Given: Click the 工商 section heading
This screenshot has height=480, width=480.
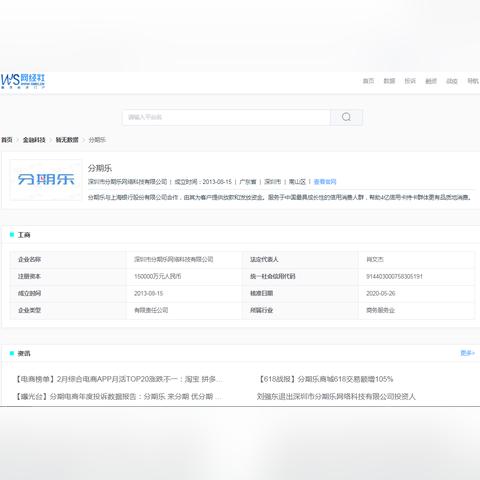Looking at the screenshot, I should (x=24, y=235).
